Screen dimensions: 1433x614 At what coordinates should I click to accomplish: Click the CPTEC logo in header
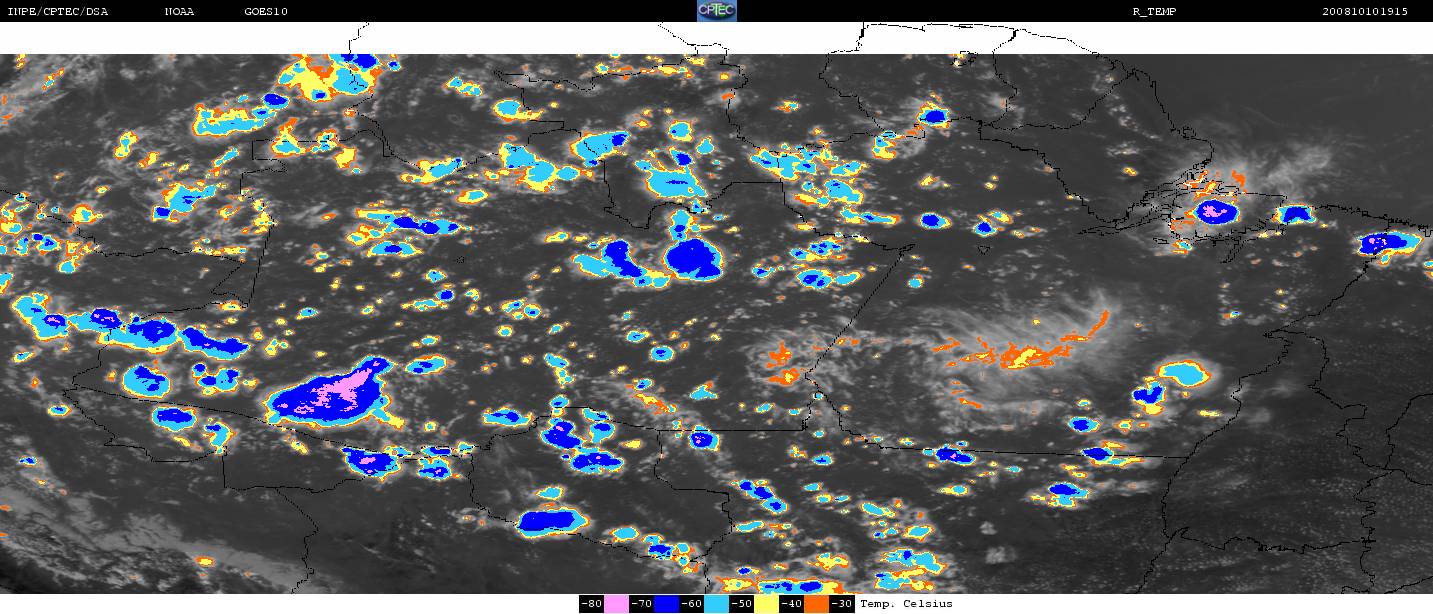pos(716,11)
